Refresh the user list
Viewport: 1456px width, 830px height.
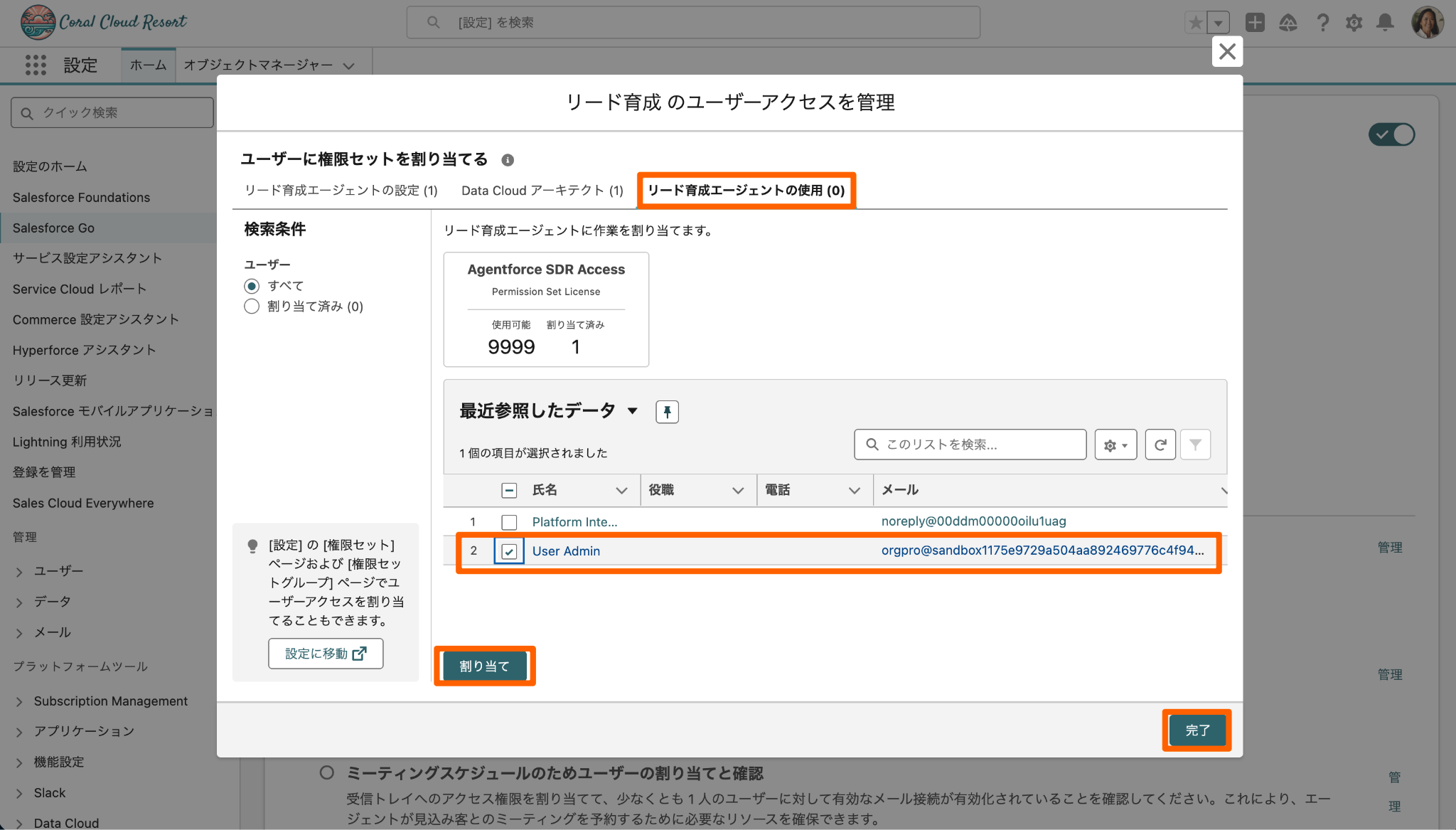(x=1160, y=445)
